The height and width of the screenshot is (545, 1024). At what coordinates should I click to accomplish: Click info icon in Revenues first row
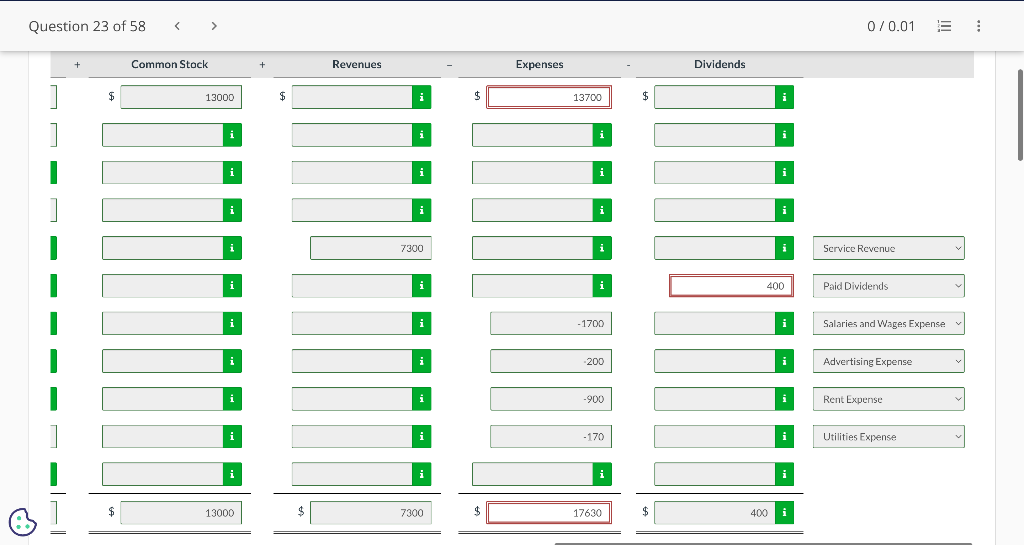pos(421,97)
